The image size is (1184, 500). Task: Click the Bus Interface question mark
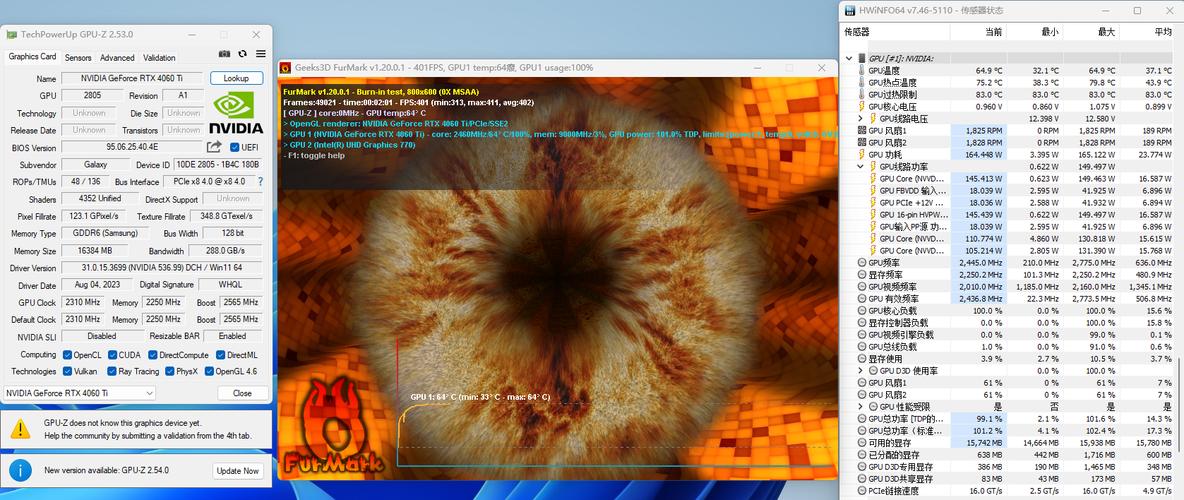[x=261, y=181]
